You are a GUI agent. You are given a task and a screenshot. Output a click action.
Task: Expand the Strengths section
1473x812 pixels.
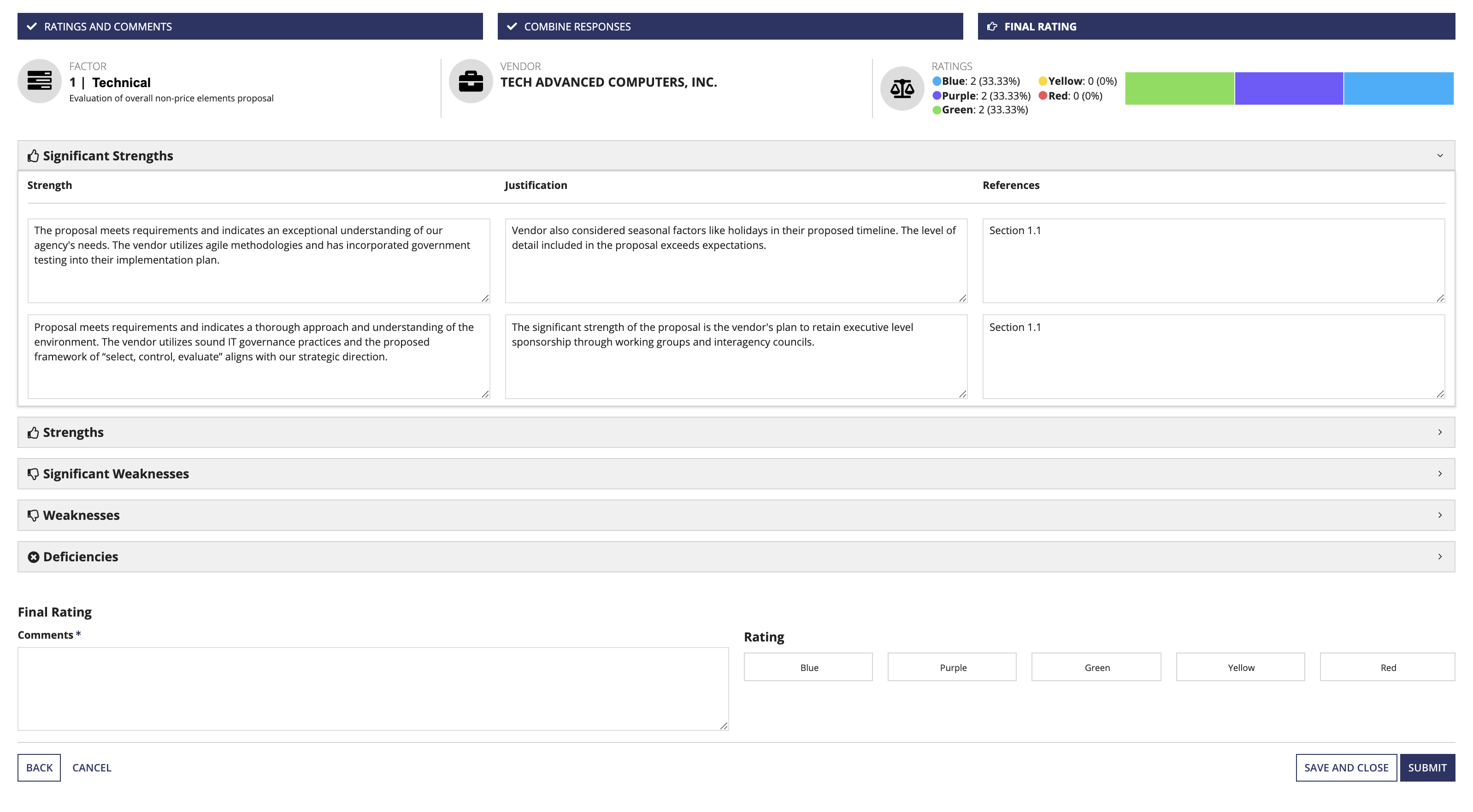tap(736, 431)
